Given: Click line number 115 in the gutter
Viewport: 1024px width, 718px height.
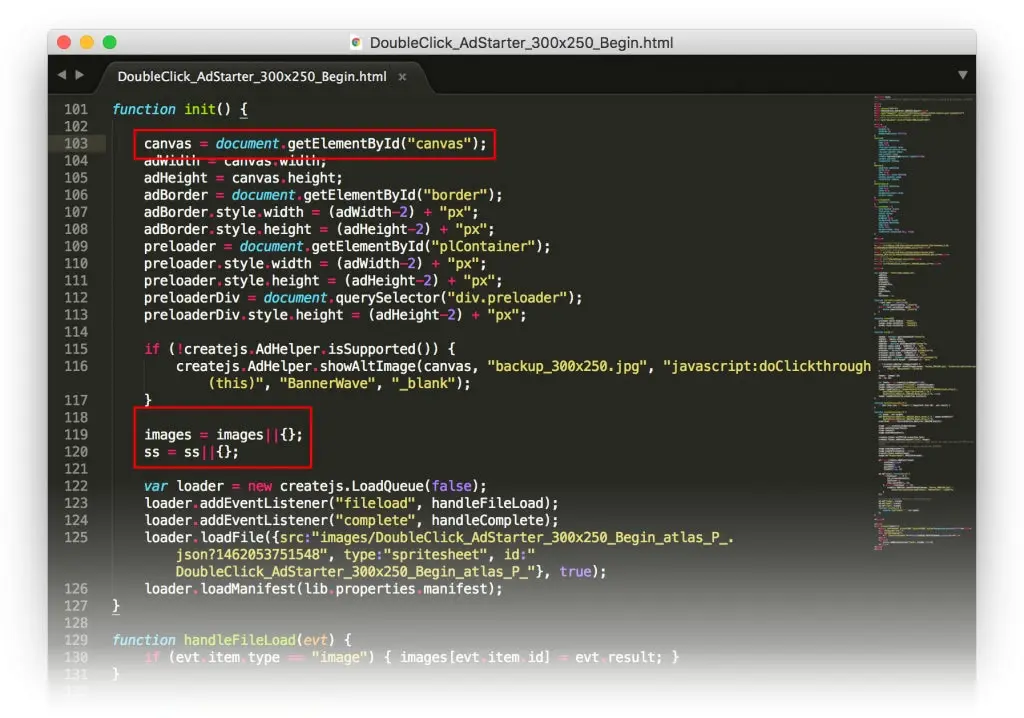Looking at the screenshot, I should pyautogui.click(x=76, y=348).
